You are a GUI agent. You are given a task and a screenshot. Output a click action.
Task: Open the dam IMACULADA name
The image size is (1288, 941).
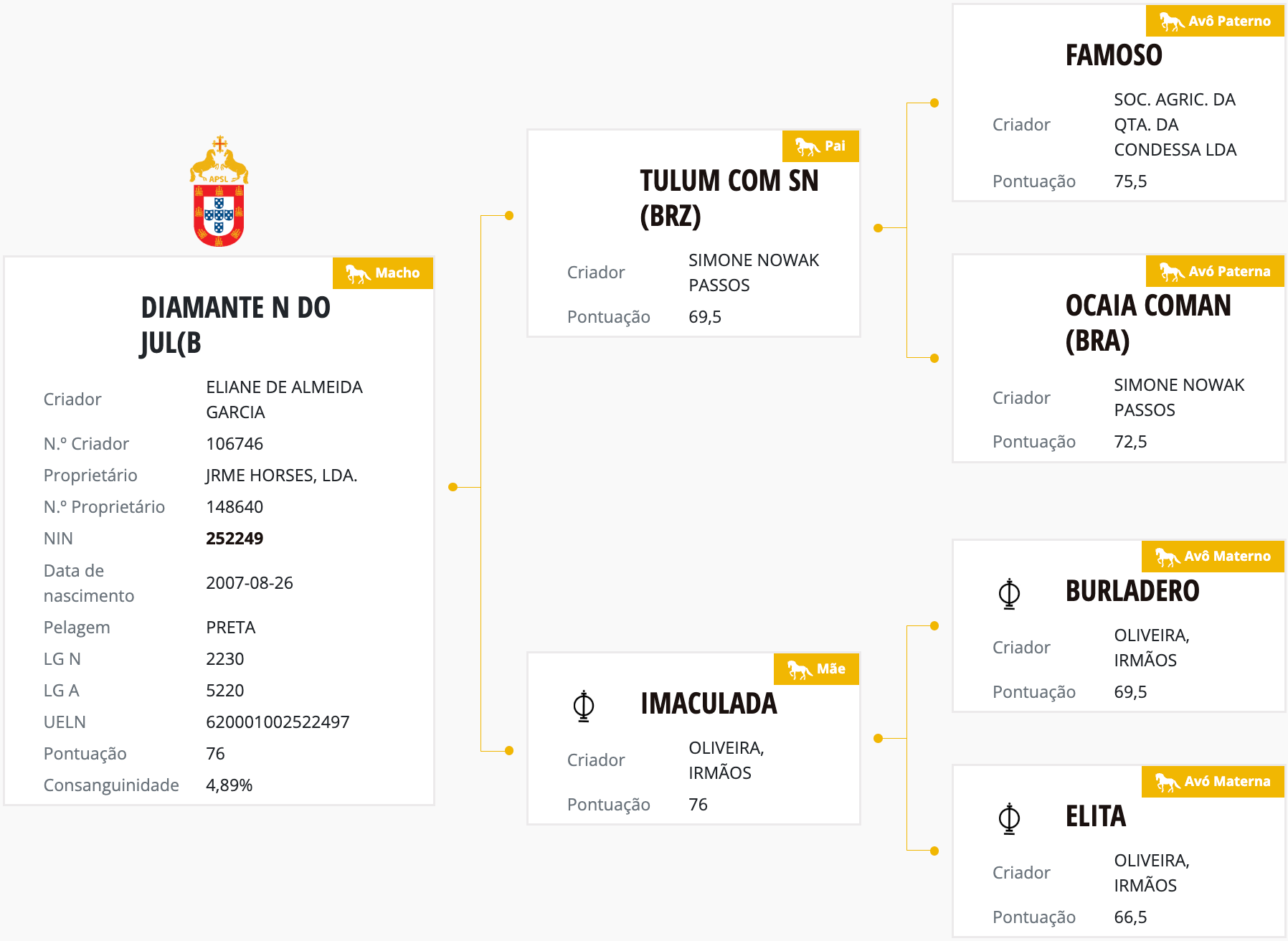coord(709,704)
